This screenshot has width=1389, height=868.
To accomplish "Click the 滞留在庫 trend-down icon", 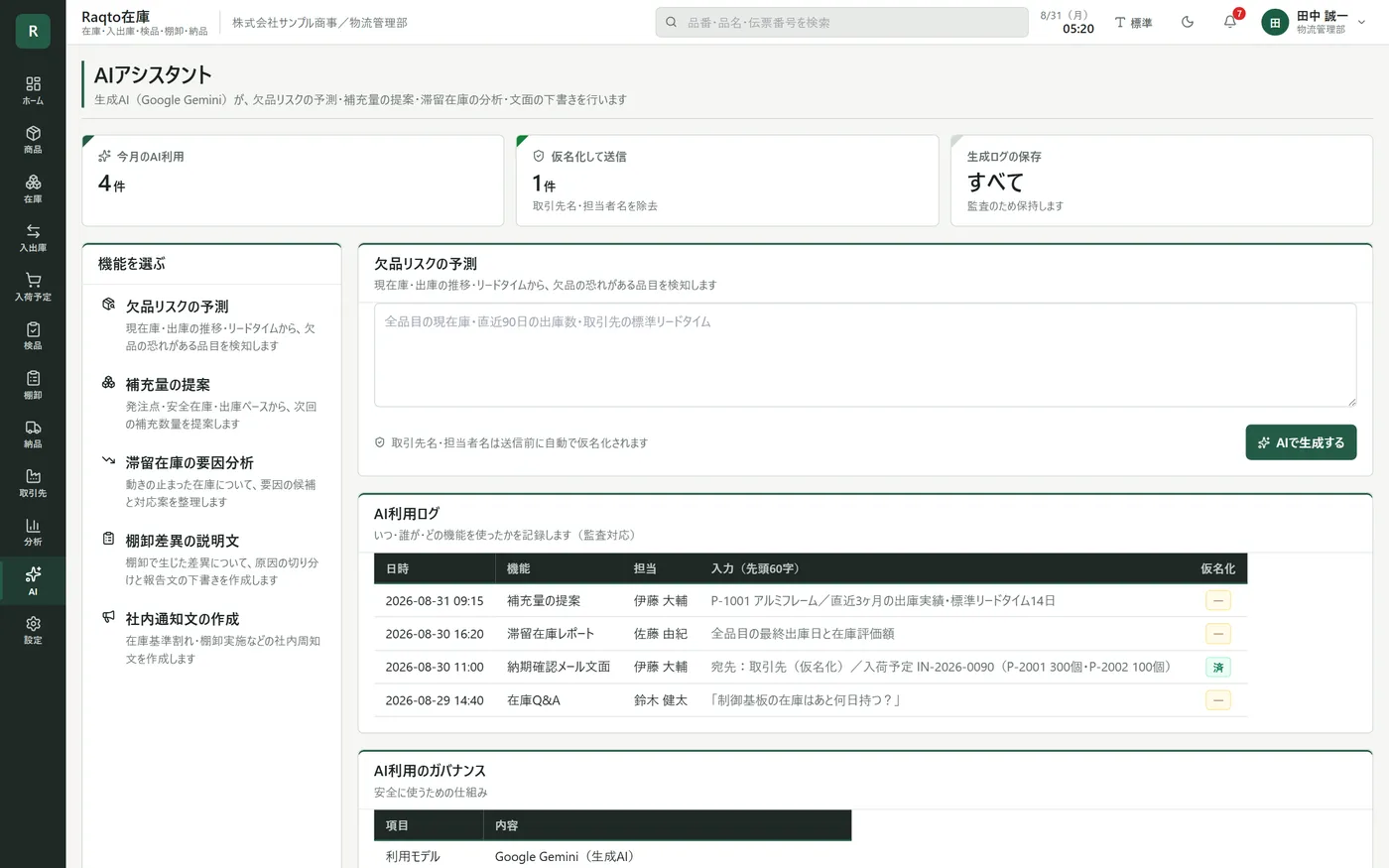I will (x=109, y=461).
